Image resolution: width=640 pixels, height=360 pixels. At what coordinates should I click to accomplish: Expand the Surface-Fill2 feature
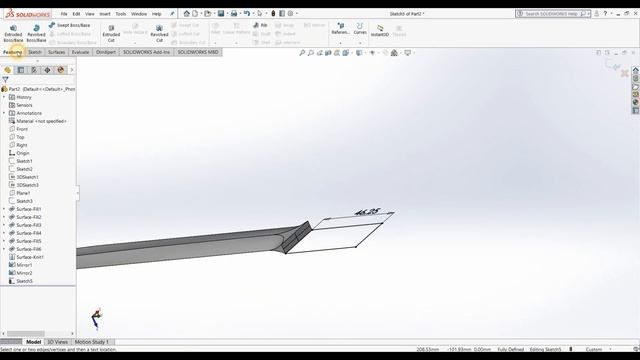tap(4, 217)
